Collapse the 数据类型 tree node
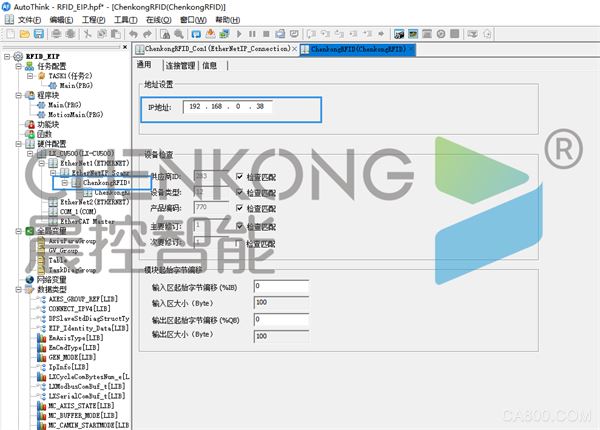The height and width of the screenshot is (430, 600). coord(18,289)
